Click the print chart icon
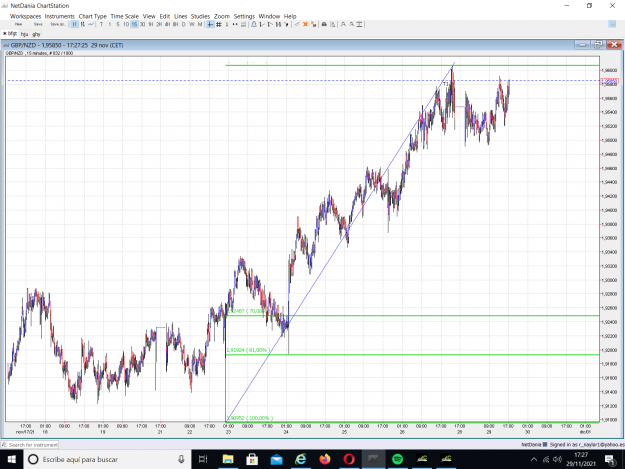 [324, 24]
